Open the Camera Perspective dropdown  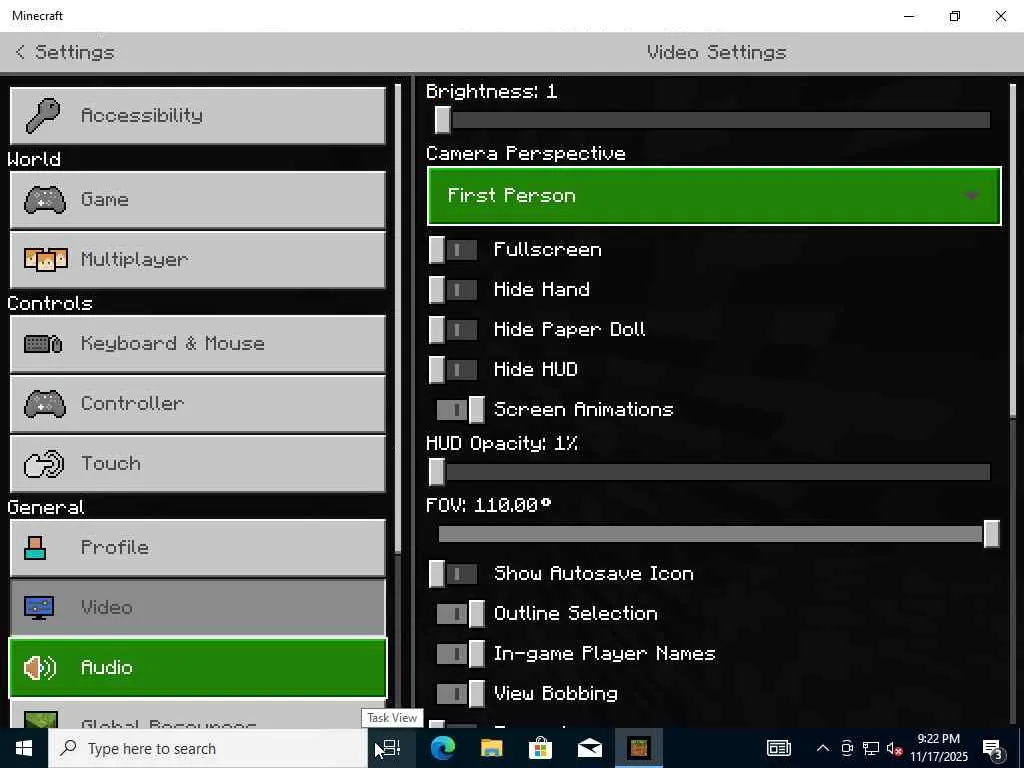point(714,196)
